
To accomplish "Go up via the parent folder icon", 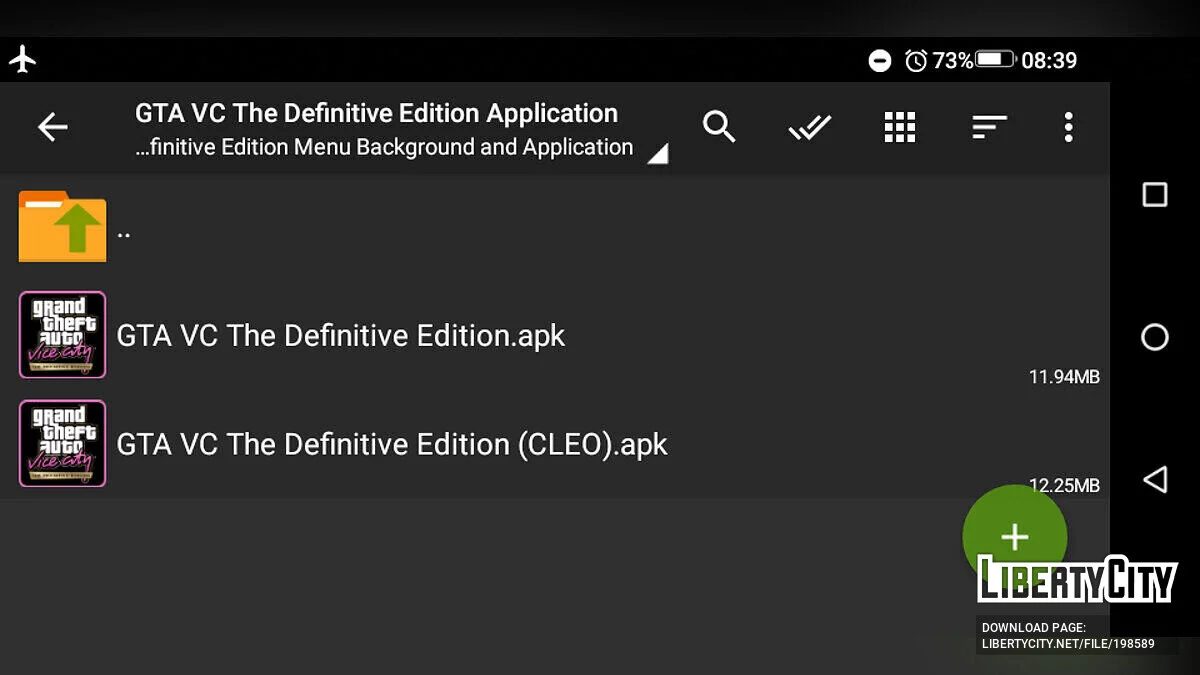I will [62, 227].
